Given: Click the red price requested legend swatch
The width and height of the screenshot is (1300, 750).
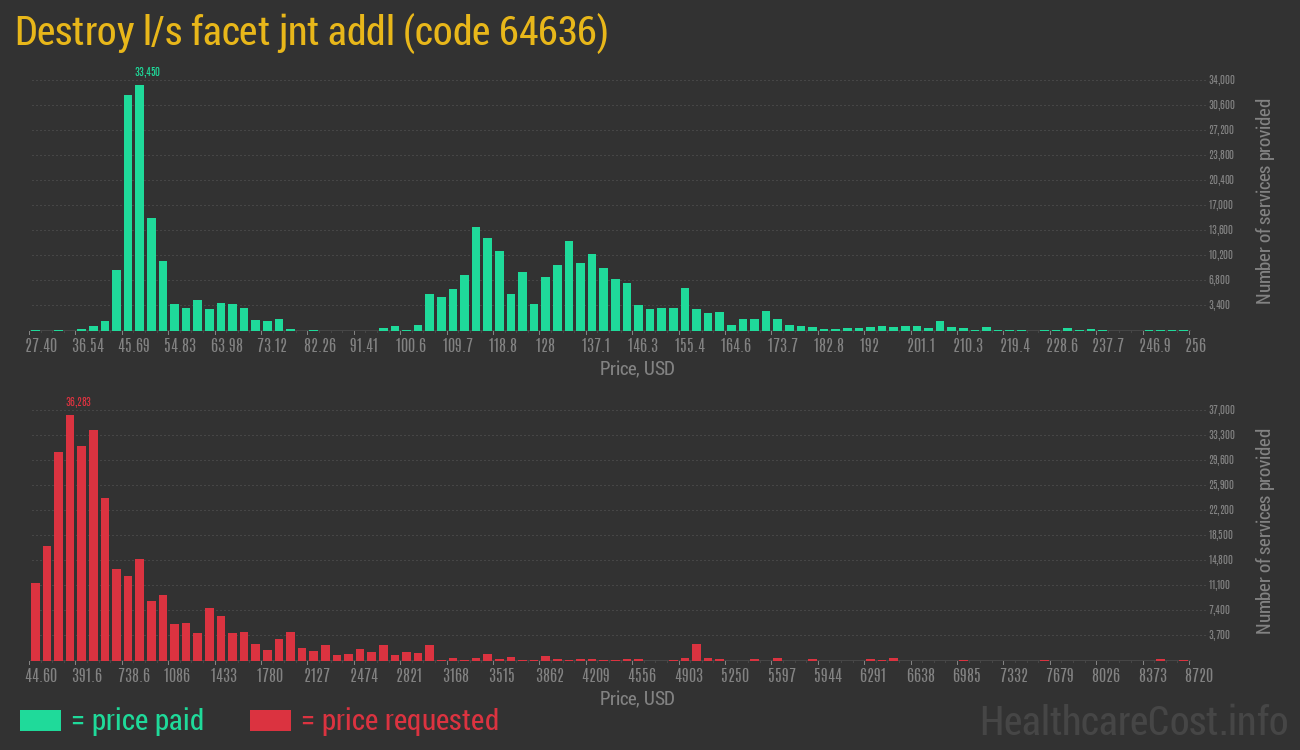Looking at the screenshot, I should coord(270,720).
